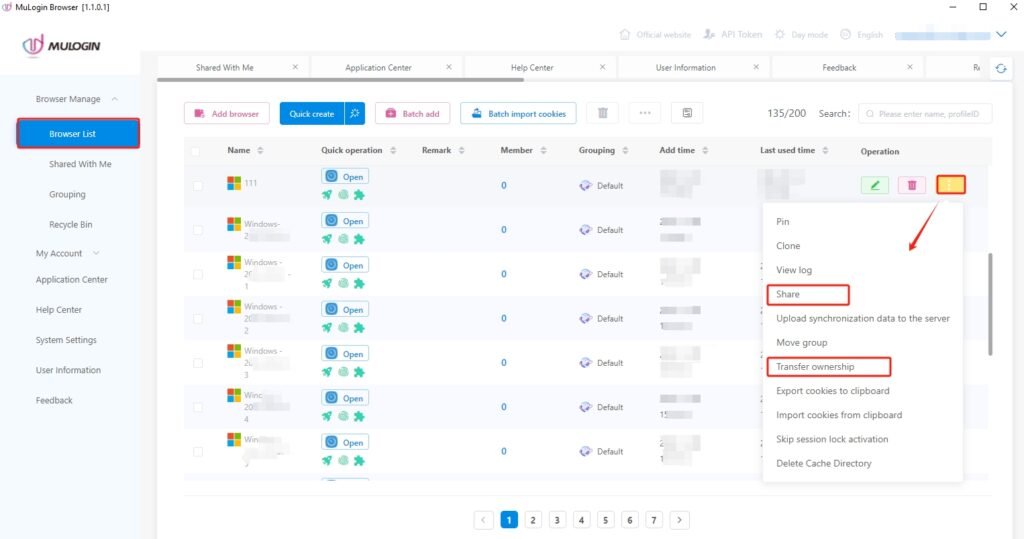The width and height of the screenshot is (1024, 539).
Task: Click the save icon next to the ellipsis button
Action: [x=687, y=114]
